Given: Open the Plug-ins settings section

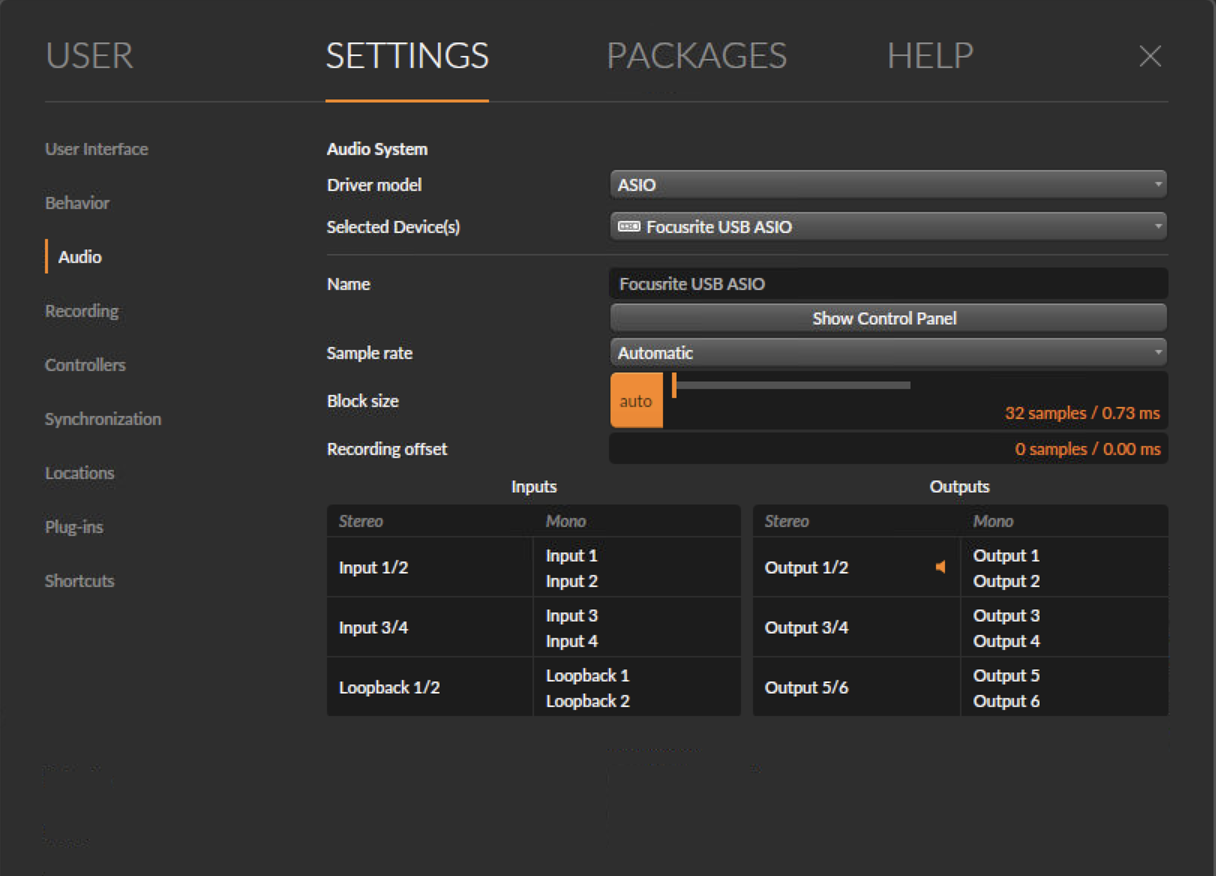Looking at the screenshot, I should [75, 527].
